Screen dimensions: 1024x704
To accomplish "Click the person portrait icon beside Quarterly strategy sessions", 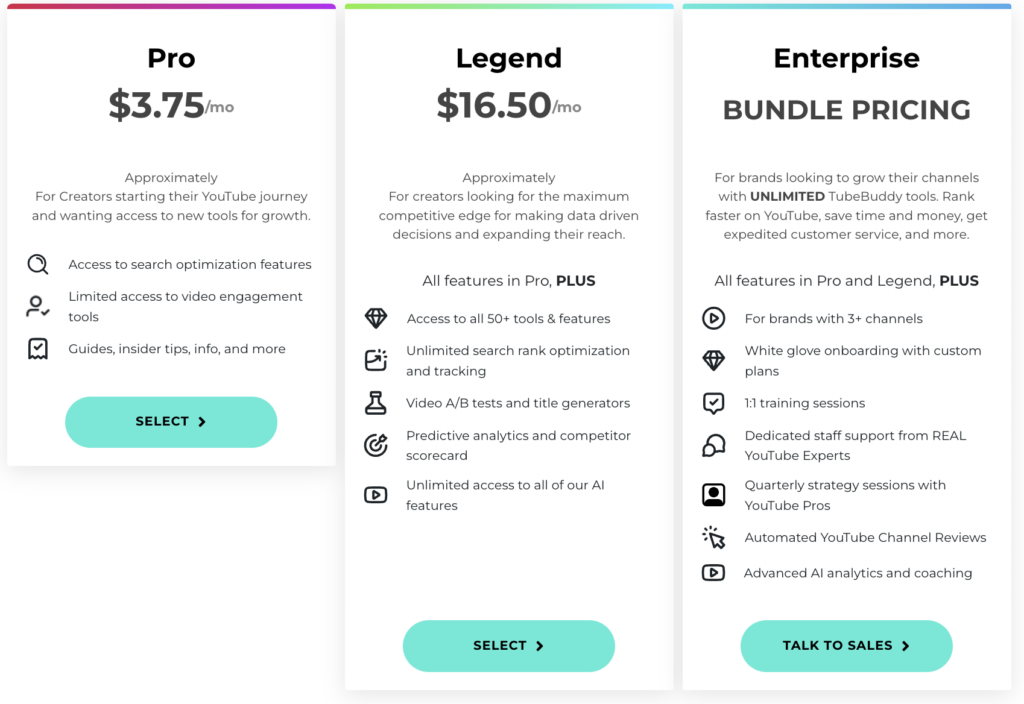I will tap(713, 495).
